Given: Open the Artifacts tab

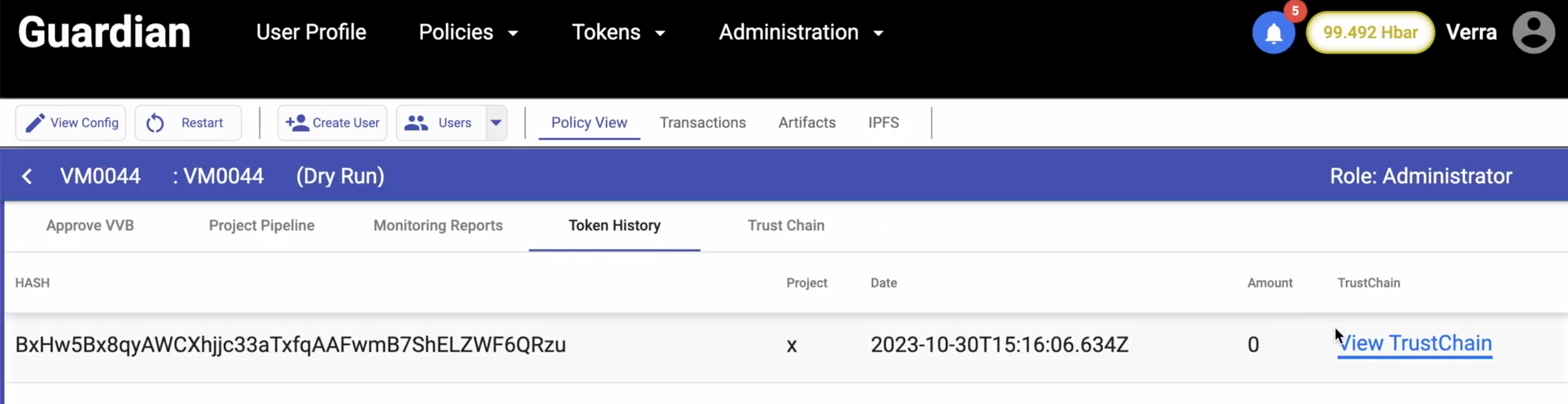Looking at the screenshot, I should [807, 122].
